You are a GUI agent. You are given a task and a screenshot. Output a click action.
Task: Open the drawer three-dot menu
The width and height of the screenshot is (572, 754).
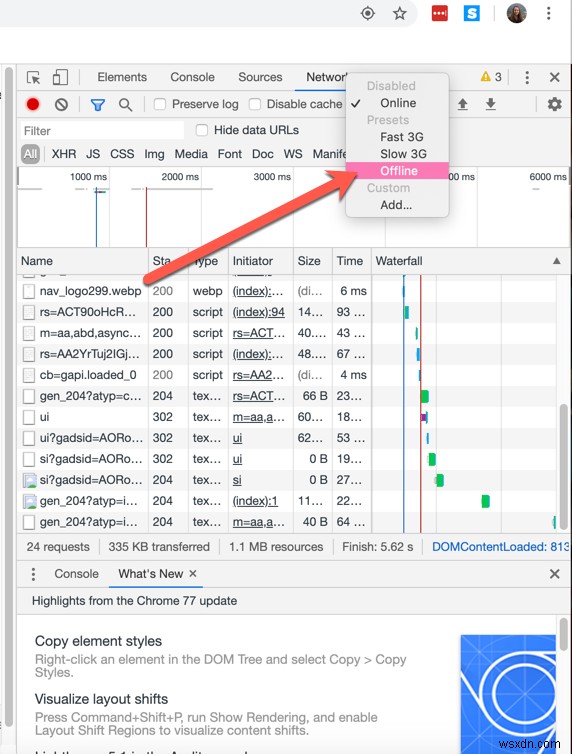click(33, 574)
